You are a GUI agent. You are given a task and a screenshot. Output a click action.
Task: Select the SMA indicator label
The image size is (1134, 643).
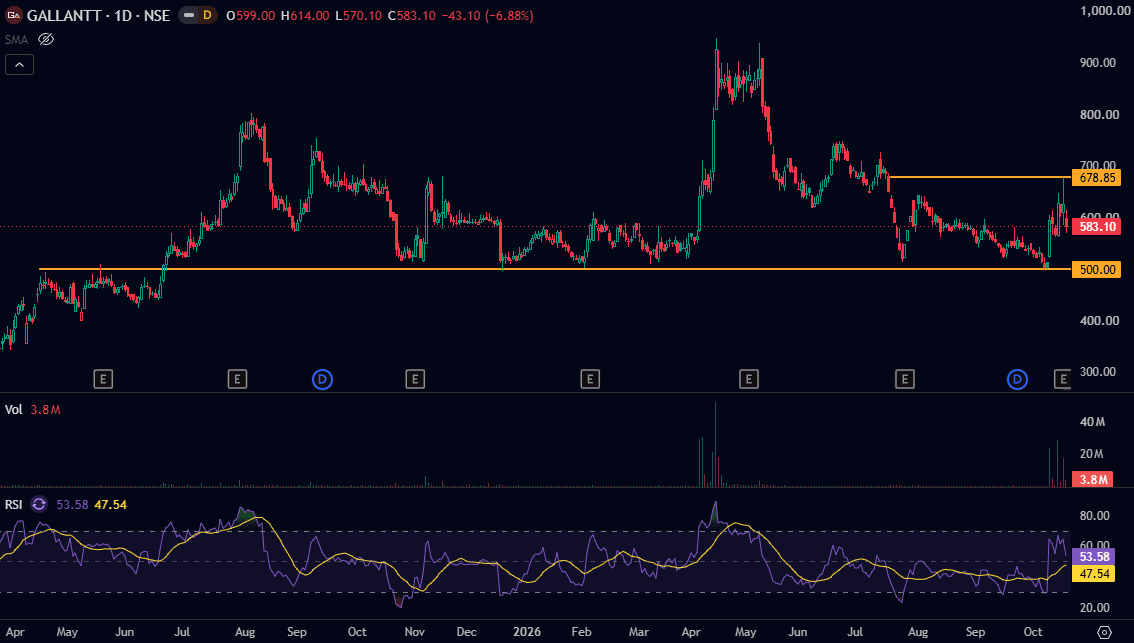click(17, 40)
